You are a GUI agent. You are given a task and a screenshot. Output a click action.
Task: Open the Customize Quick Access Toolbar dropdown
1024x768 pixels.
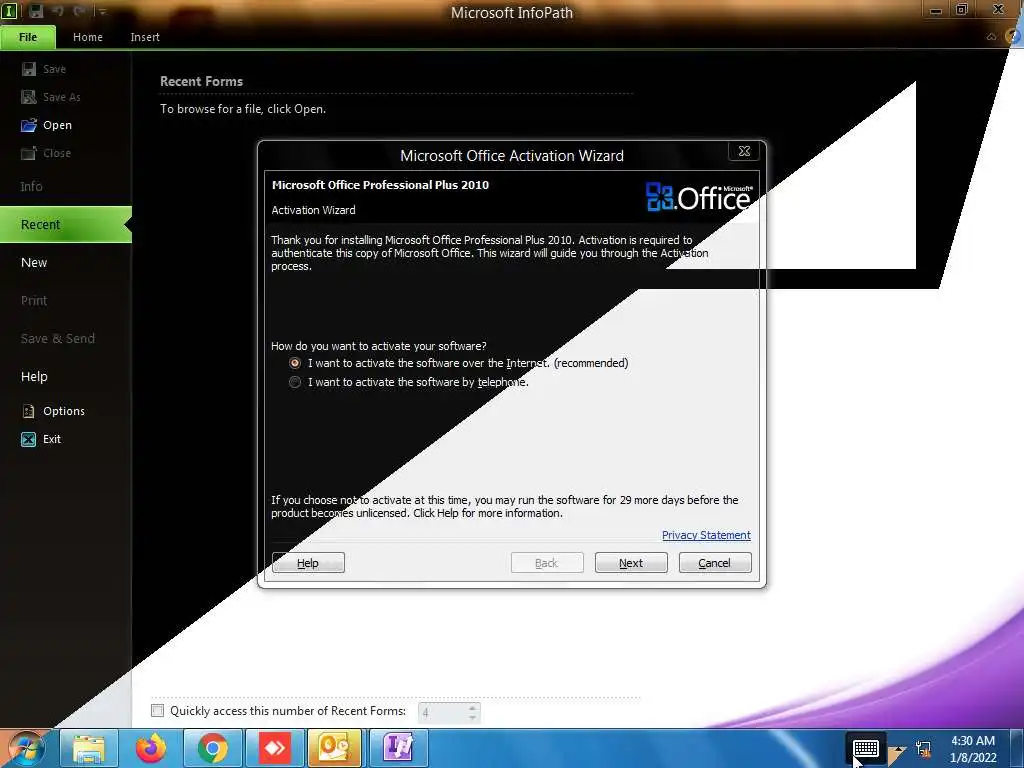pos(102,11)
